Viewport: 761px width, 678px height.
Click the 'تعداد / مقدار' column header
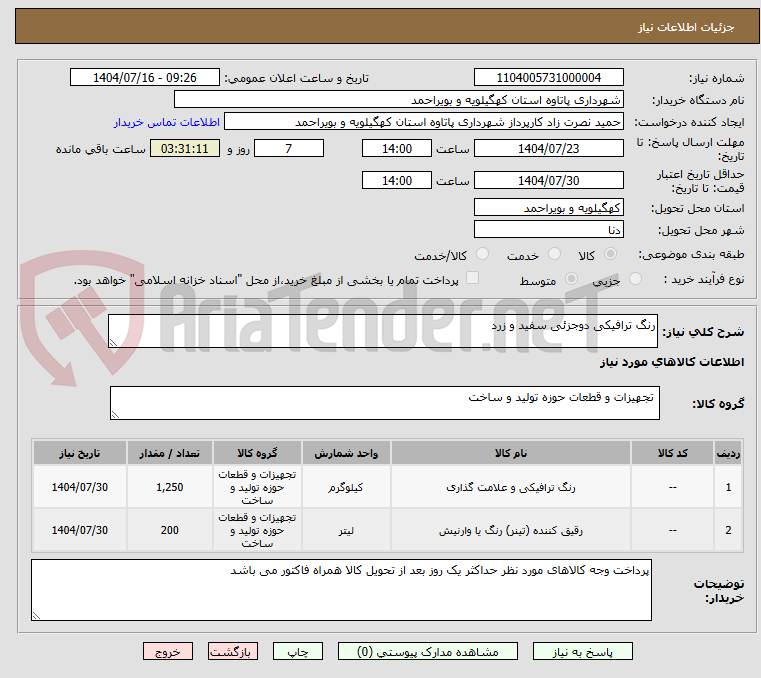(x=169, y=453)
